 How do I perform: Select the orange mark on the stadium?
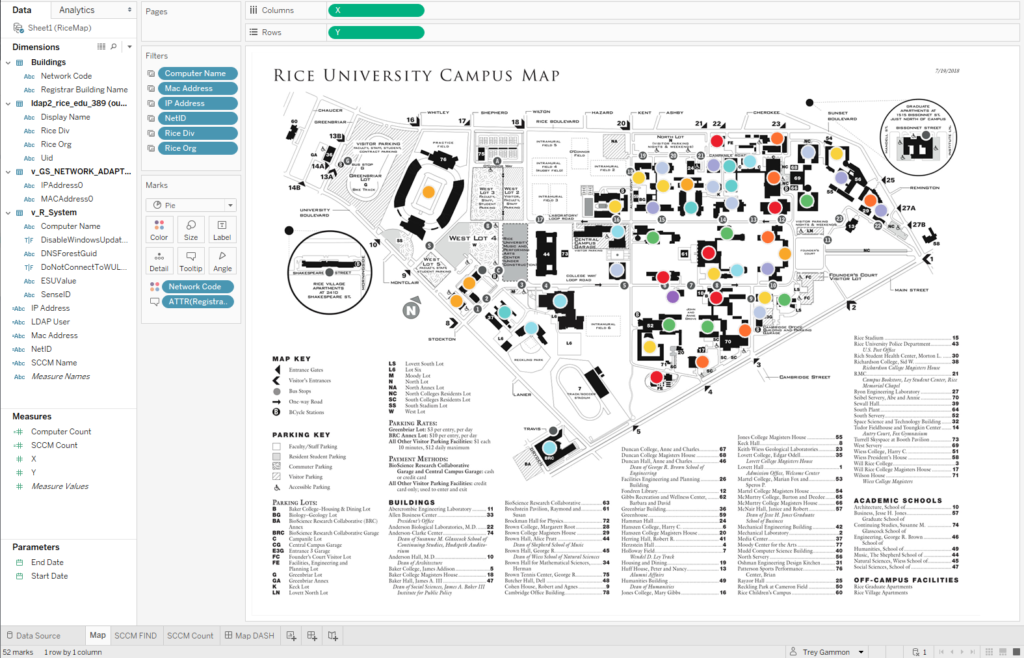coord(428,192)
